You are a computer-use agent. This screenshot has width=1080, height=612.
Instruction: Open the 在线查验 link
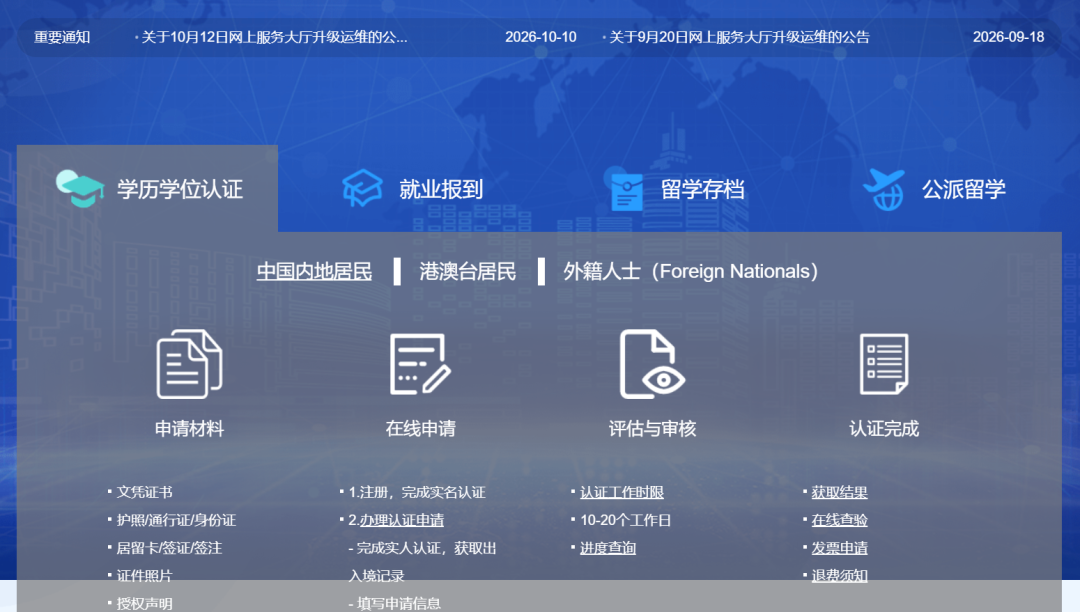tap(839, 520)
